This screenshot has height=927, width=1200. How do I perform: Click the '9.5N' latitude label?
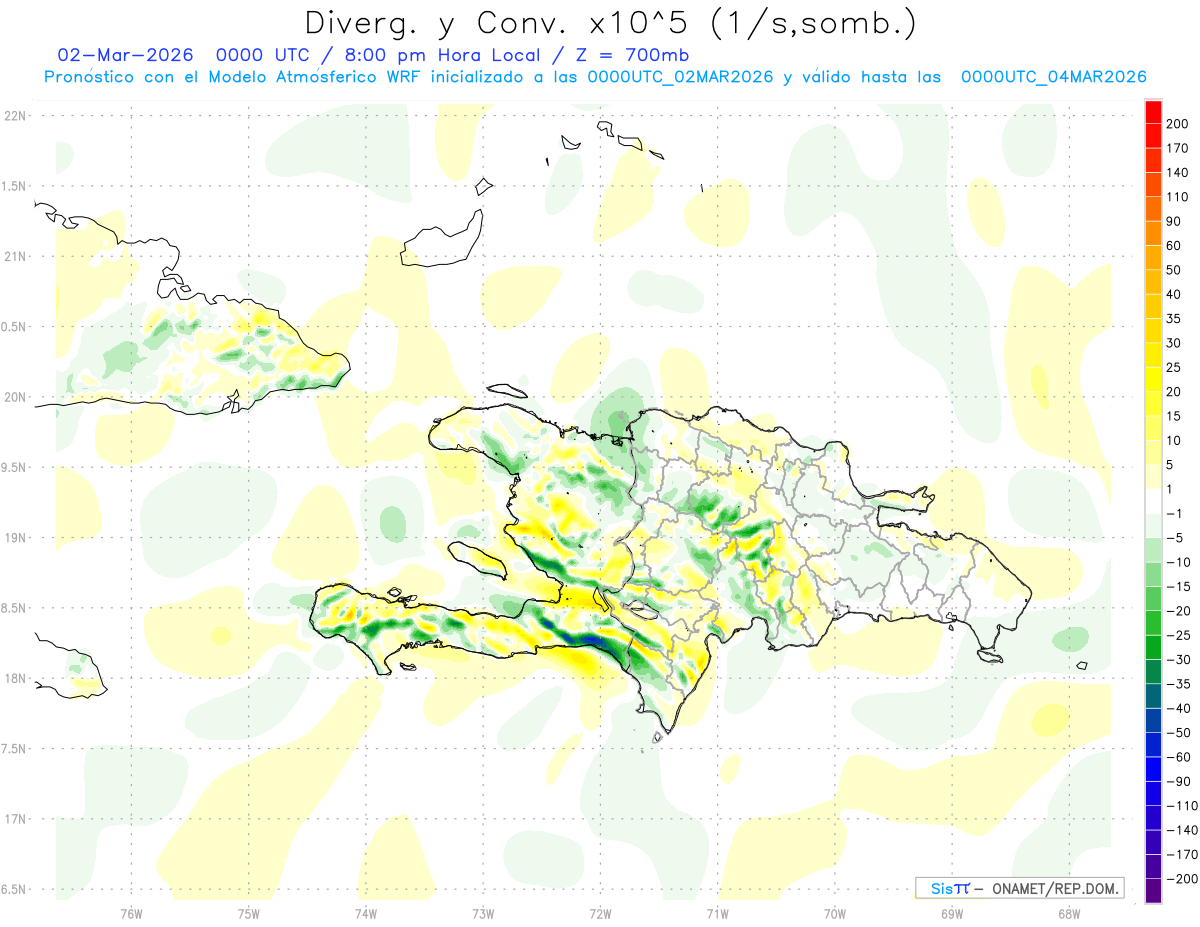[x=15, y=467]
